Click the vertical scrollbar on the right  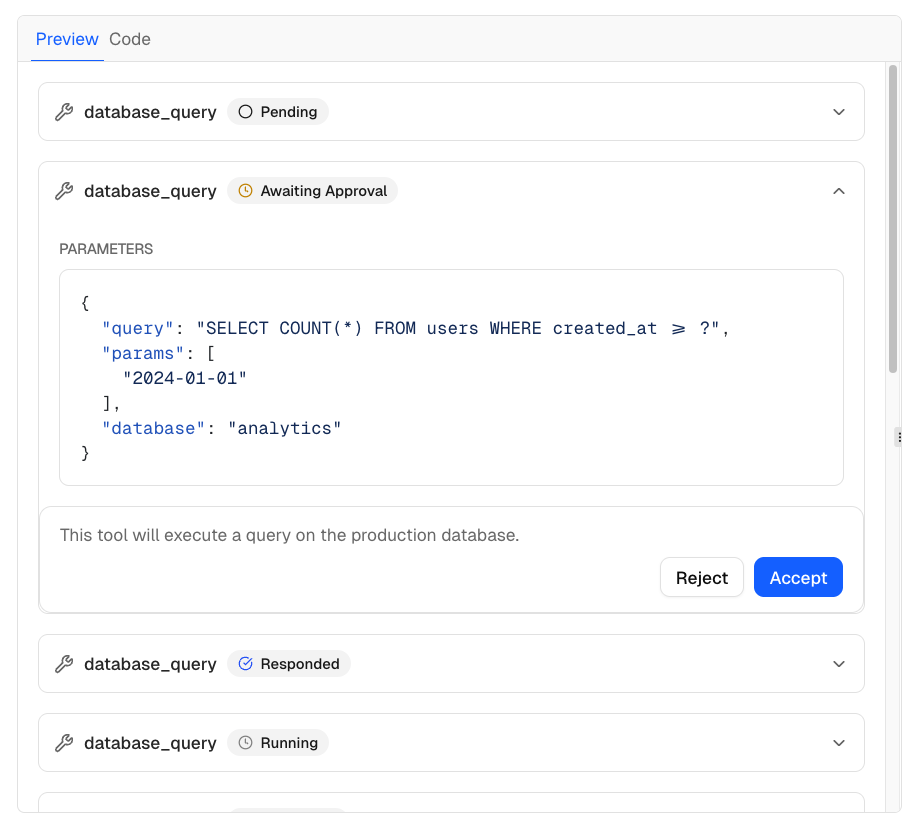[x=893, y=220]
